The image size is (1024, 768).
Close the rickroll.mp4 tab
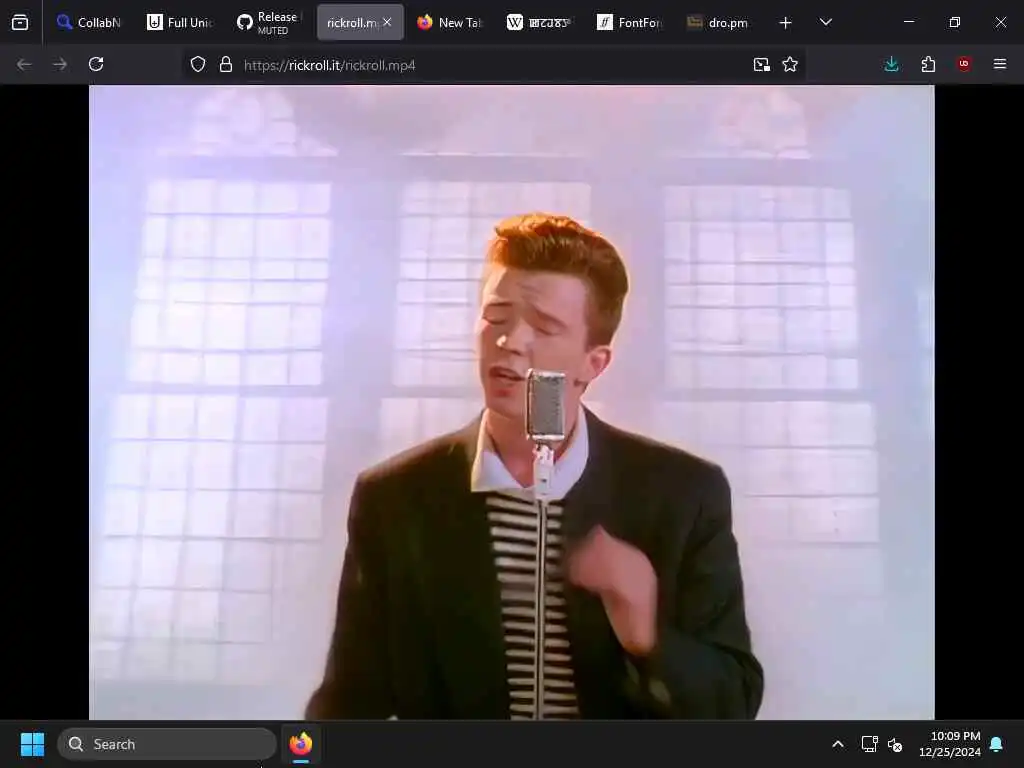387,22
